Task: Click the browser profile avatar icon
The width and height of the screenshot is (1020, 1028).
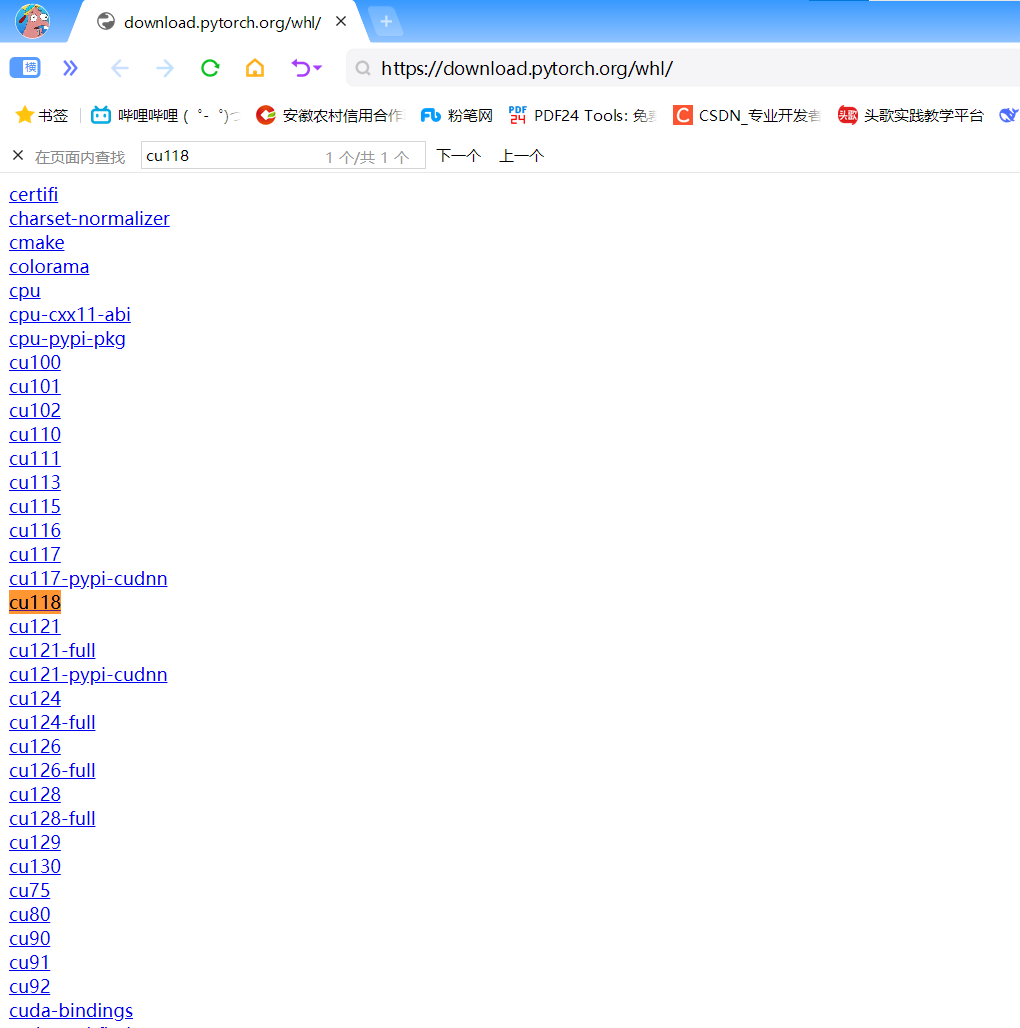Action: [x=33, y=20]
